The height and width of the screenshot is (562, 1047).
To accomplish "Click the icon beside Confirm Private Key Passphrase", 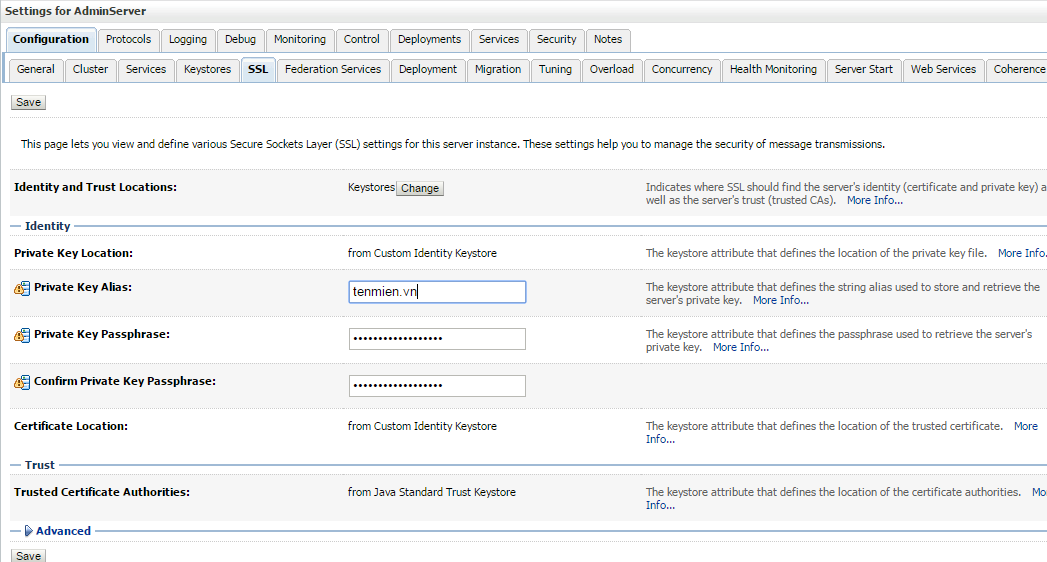I will coord(22,382).
